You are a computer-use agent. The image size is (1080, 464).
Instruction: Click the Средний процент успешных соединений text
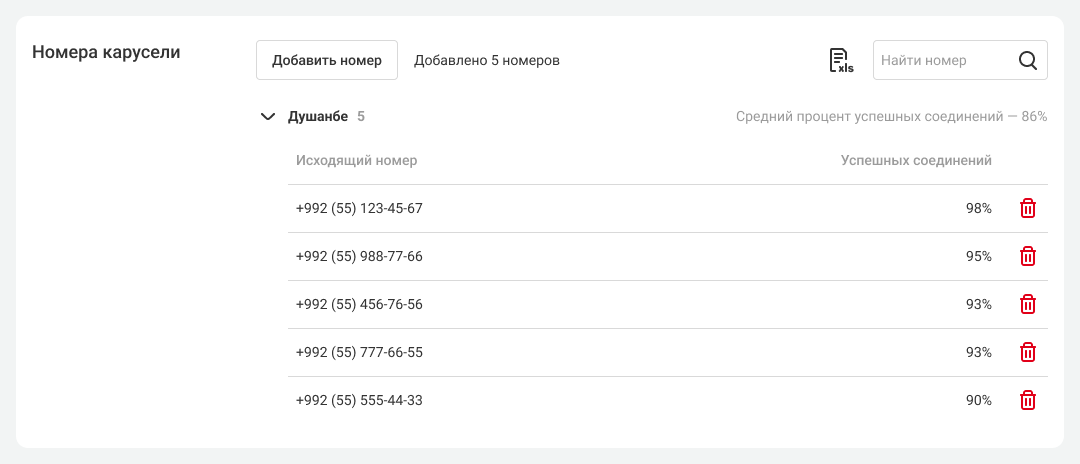(x=891, y=116)
